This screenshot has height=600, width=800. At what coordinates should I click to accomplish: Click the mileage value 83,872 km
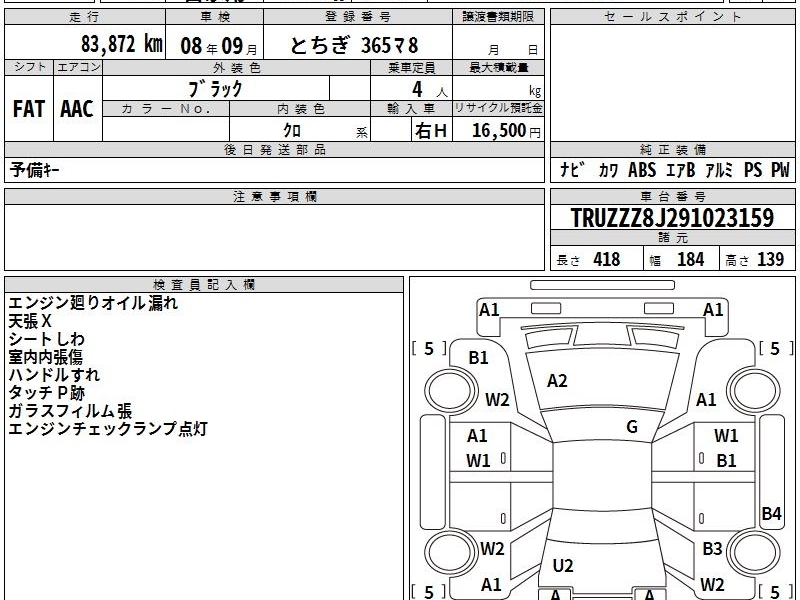coord(122,44)
